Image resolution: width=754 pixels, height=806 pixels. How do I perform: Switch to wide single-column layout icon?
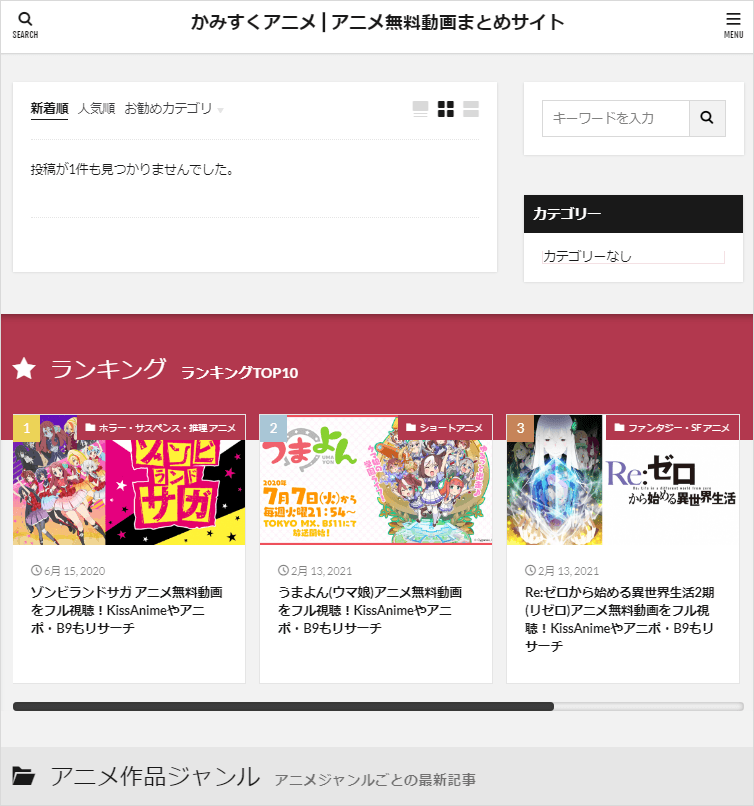(x=420, y=109)
